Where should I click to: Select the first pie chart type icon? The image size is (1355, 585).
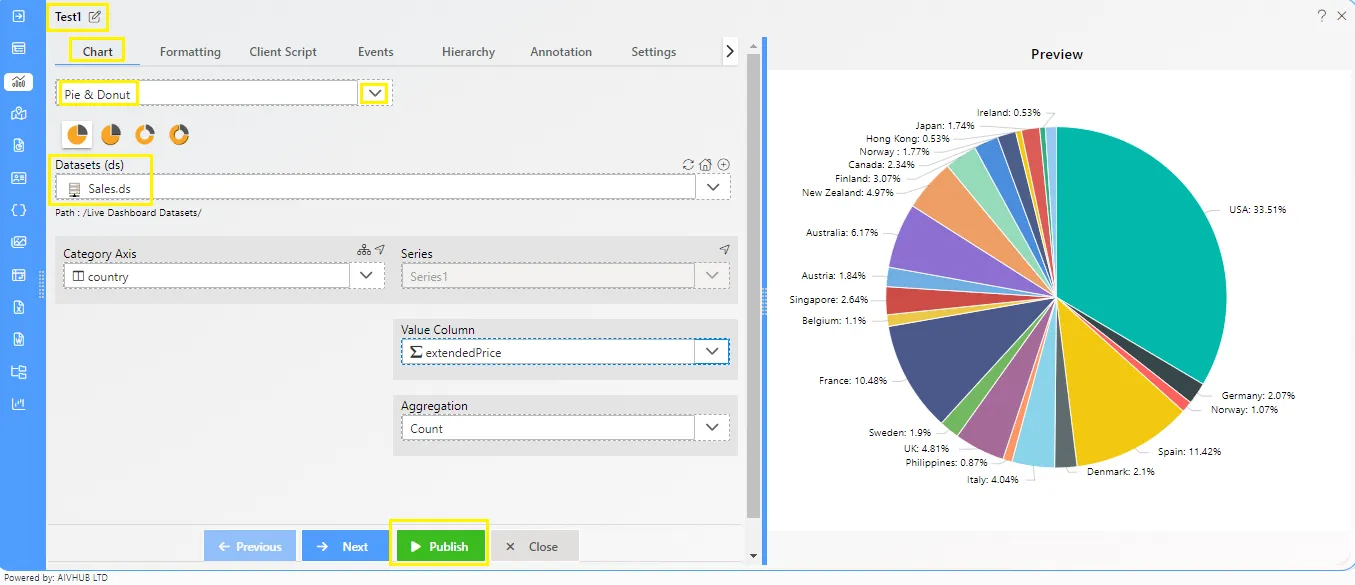click(x=77, y=135)
